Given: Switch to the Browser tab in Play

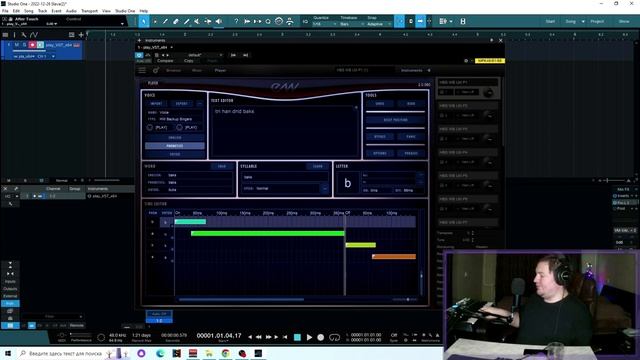Looking at the screenshot, I should click(x=173, y=70).
